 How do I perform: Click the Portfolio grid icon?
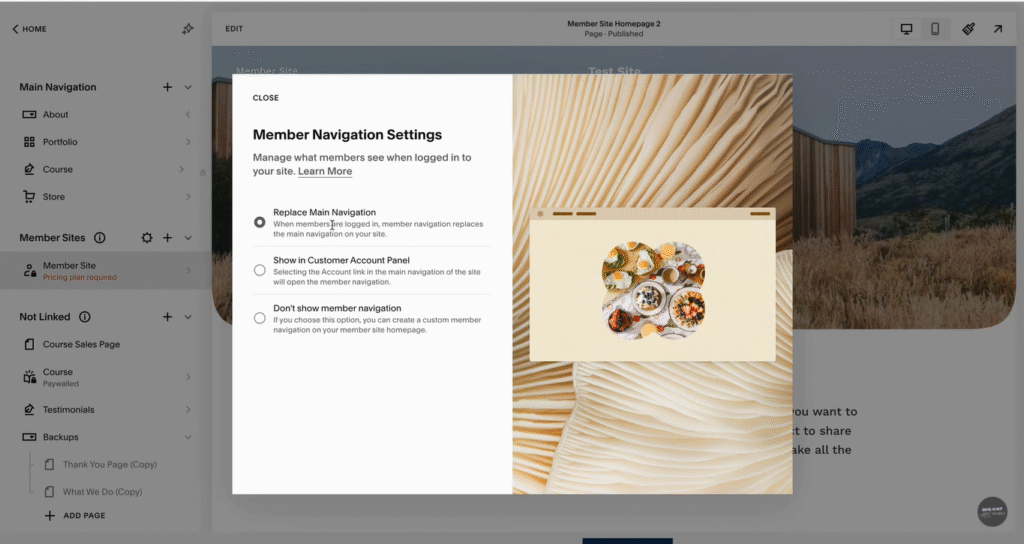[x=29, y=142]
